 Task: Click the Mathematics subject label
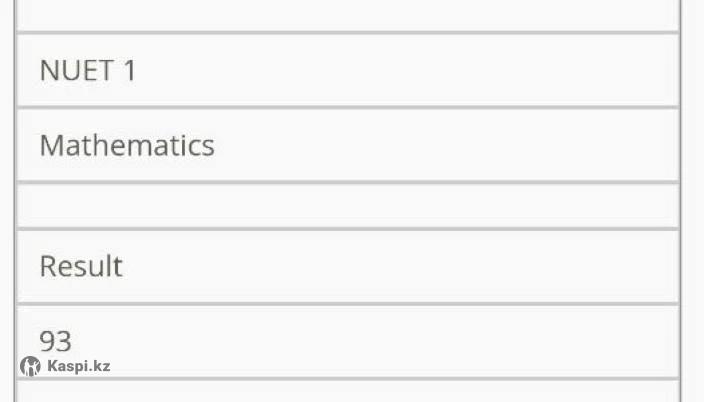(x=127, y=146)
